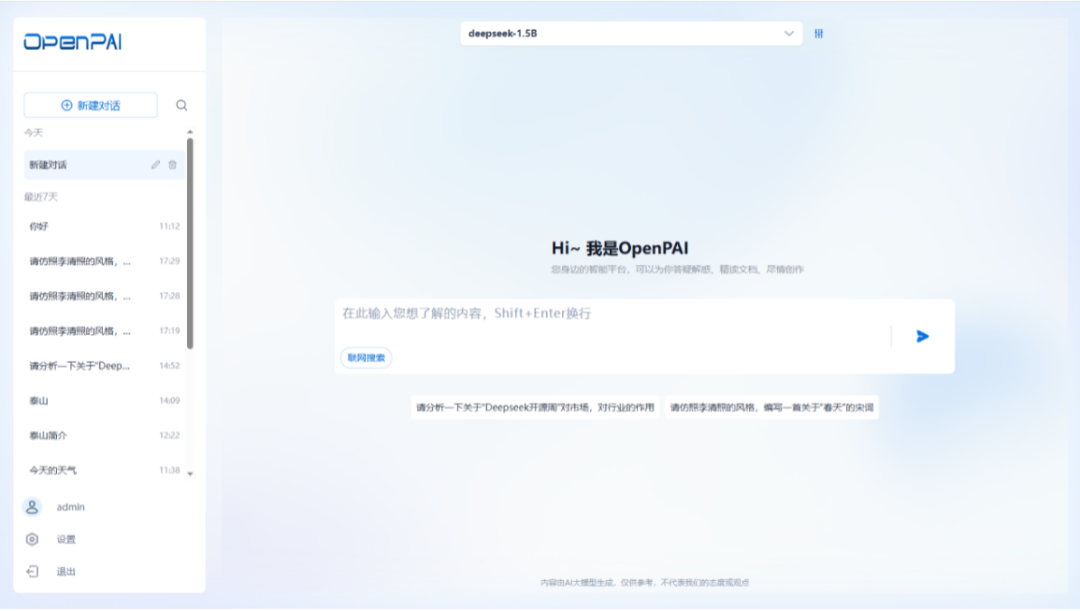Click the 最近7天 section label
This screenshot has height=611, width=1080.
[41, 197]
